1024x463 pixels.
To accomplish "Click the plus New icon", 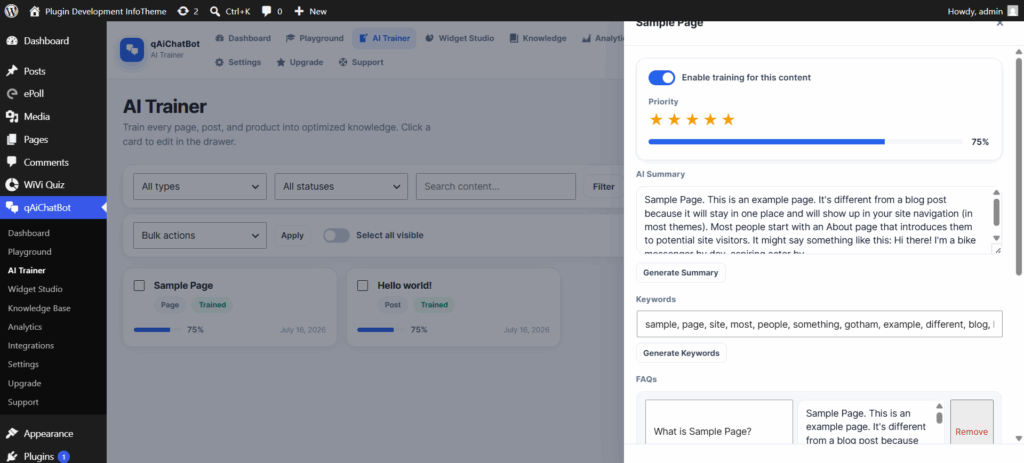I will pyautogui.click(x=298, y=11).
